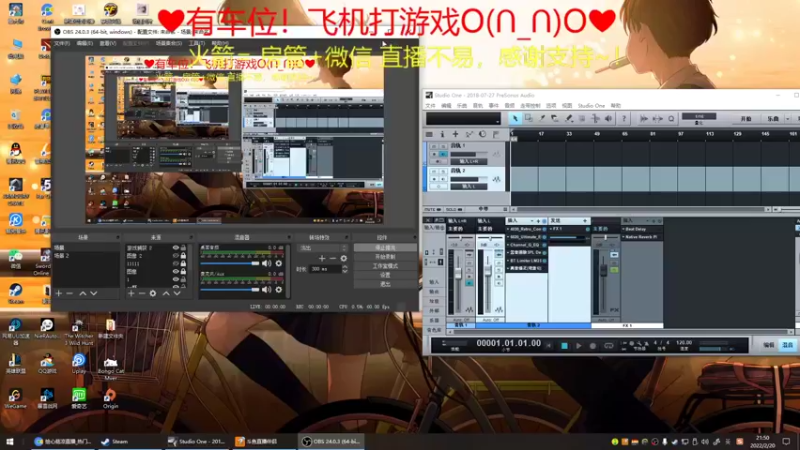Click the Play button in Studio One transport
Viewport: 800px width, 450px height.
(x=579, y=345)
